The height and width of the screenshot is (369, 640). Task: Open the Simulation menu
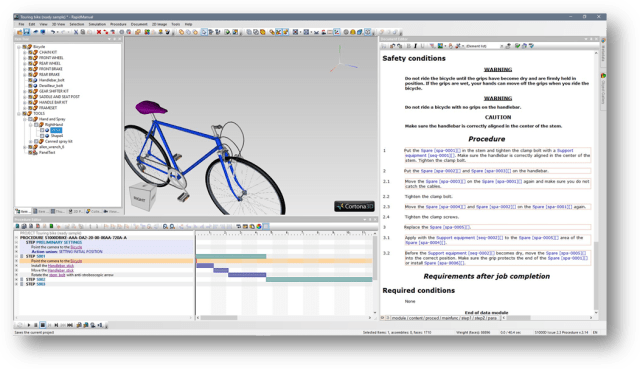(x=97, y=24)
